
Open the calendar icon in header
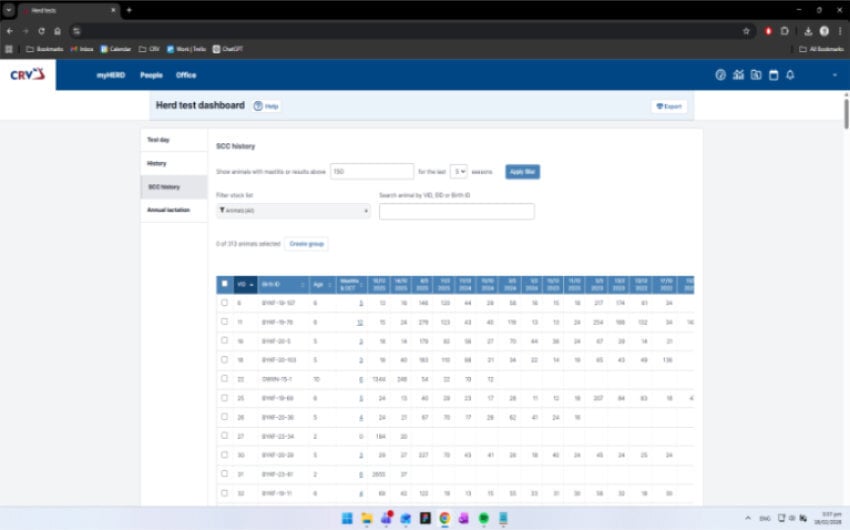pos(773,75)
